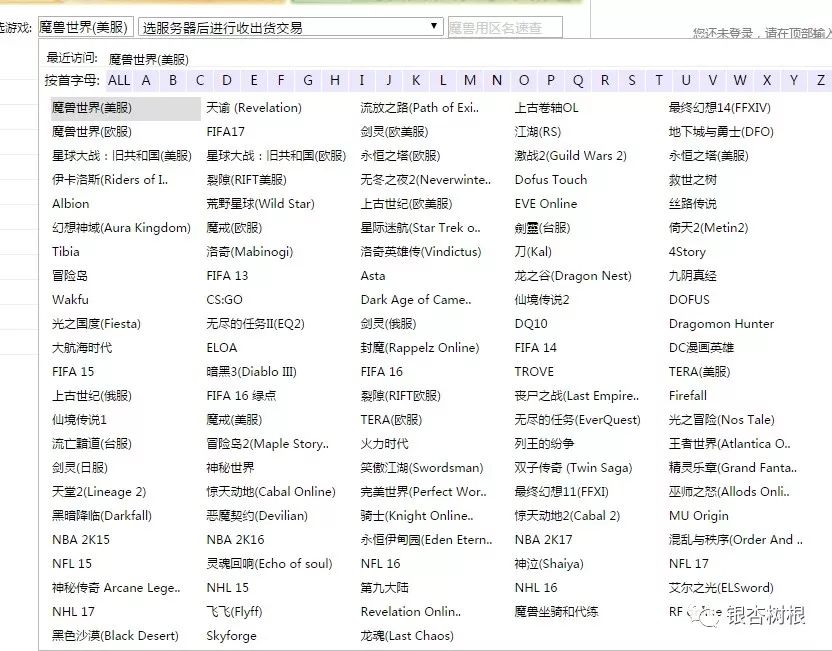Viewport: 832px width, 651px height.
Task: Select 魔兽坐骑和代练 entry
Action: pyautogui.click(x=557, y=612)
